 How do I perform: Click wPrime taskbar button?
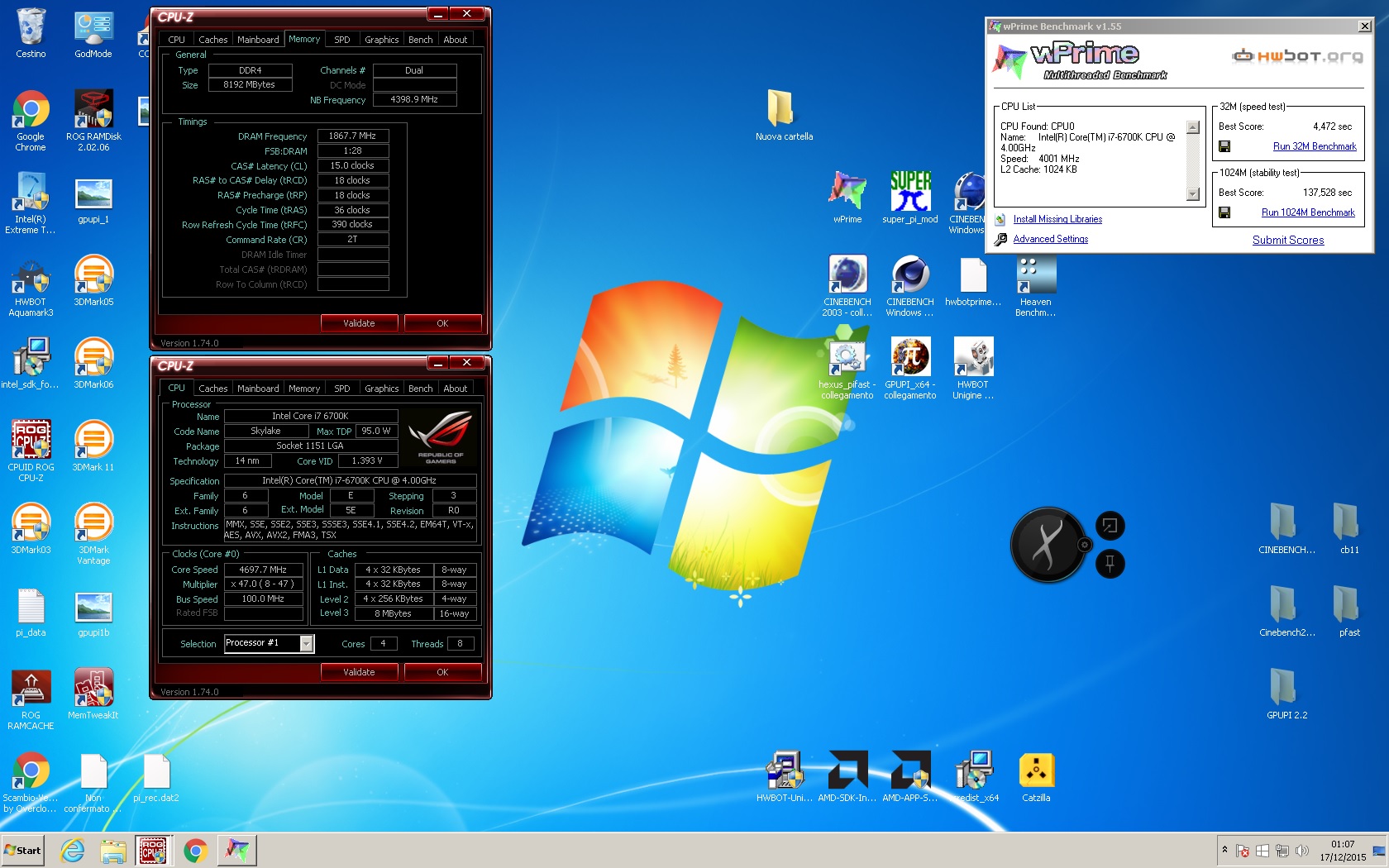click(237, 851)
